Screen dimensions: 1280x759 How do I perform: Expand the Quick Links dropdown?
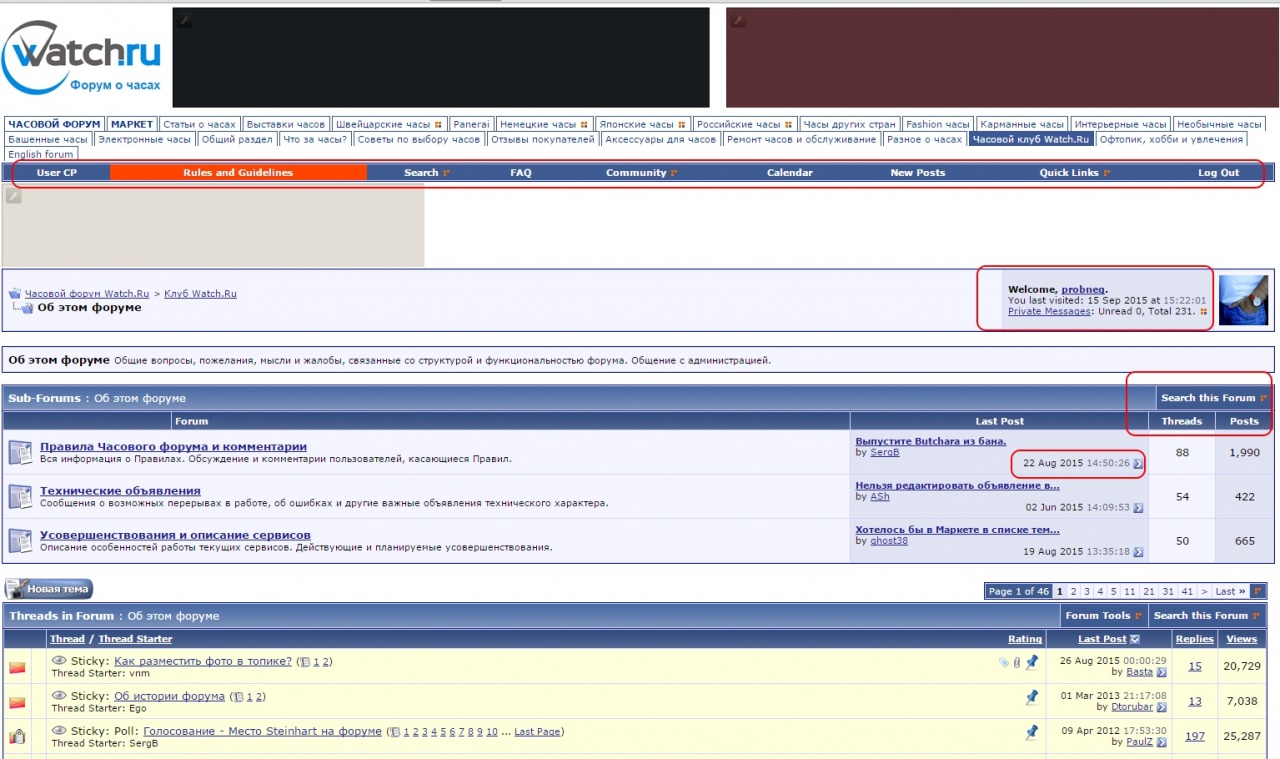point(1074,173)
